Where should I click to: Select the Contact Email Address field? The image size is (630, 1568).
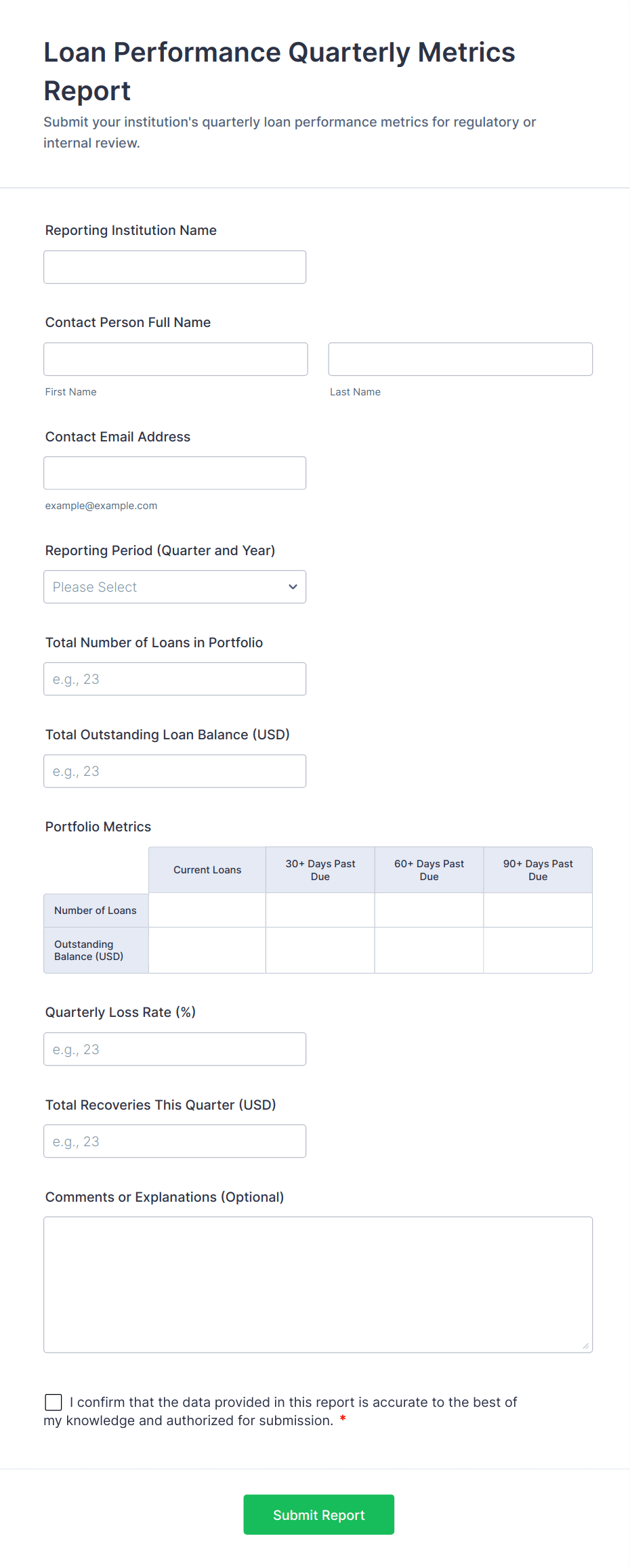coord(175,473)
